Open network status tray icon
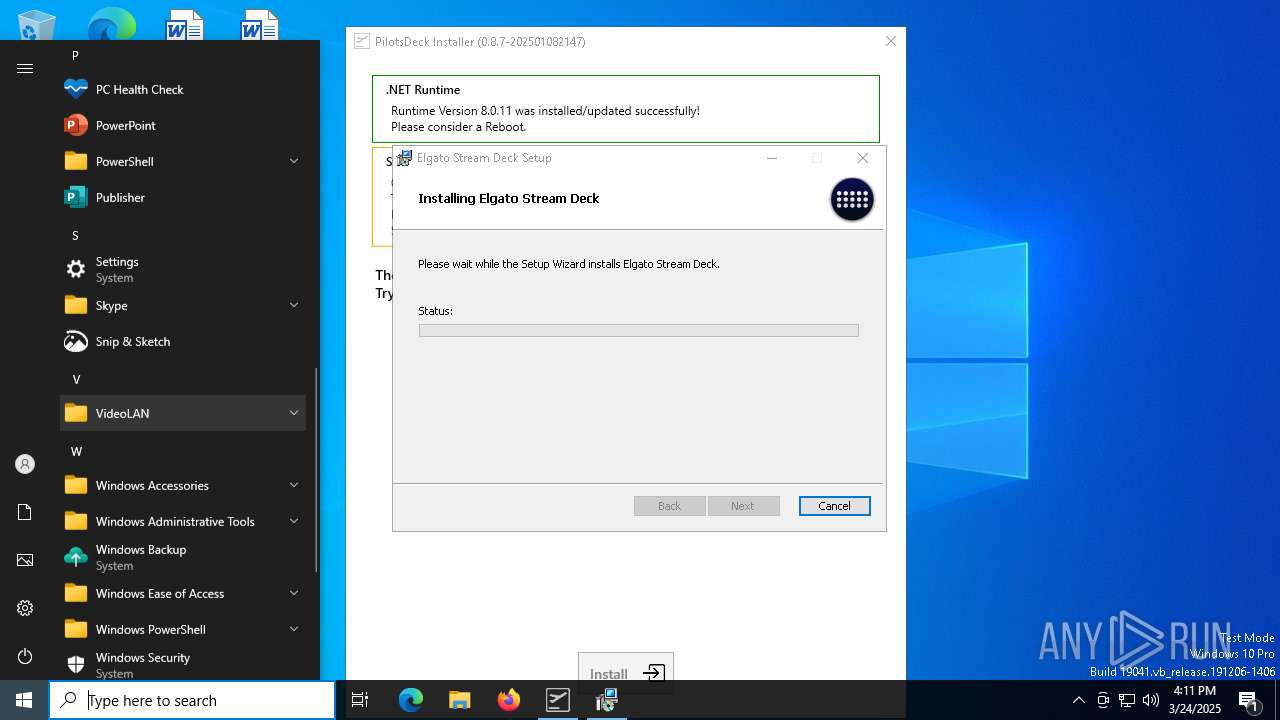The image size is (1280, 720). click(x=1127, y=700)
